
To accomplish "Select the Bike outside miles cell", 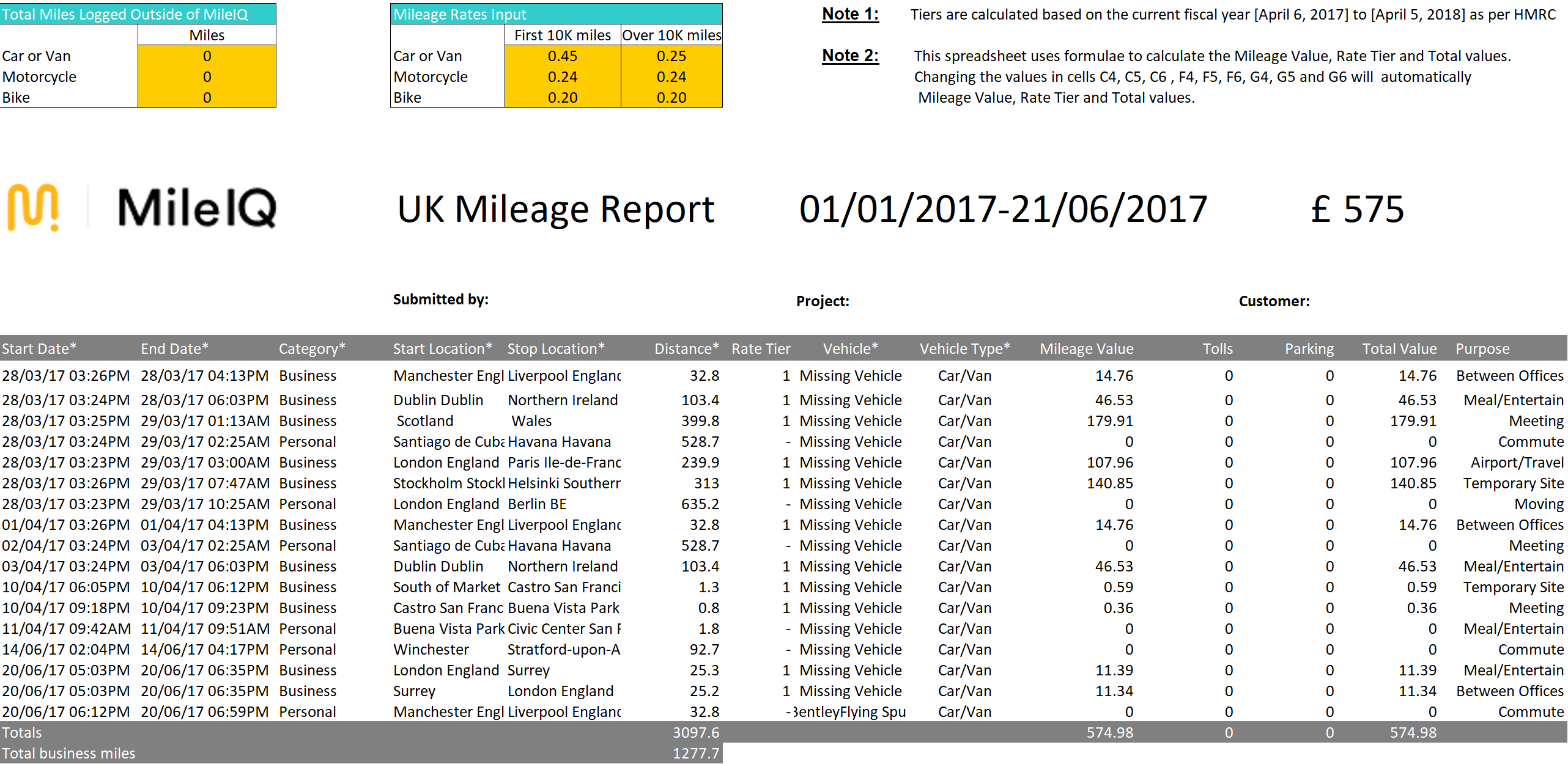I will click(x=207, y=98).
